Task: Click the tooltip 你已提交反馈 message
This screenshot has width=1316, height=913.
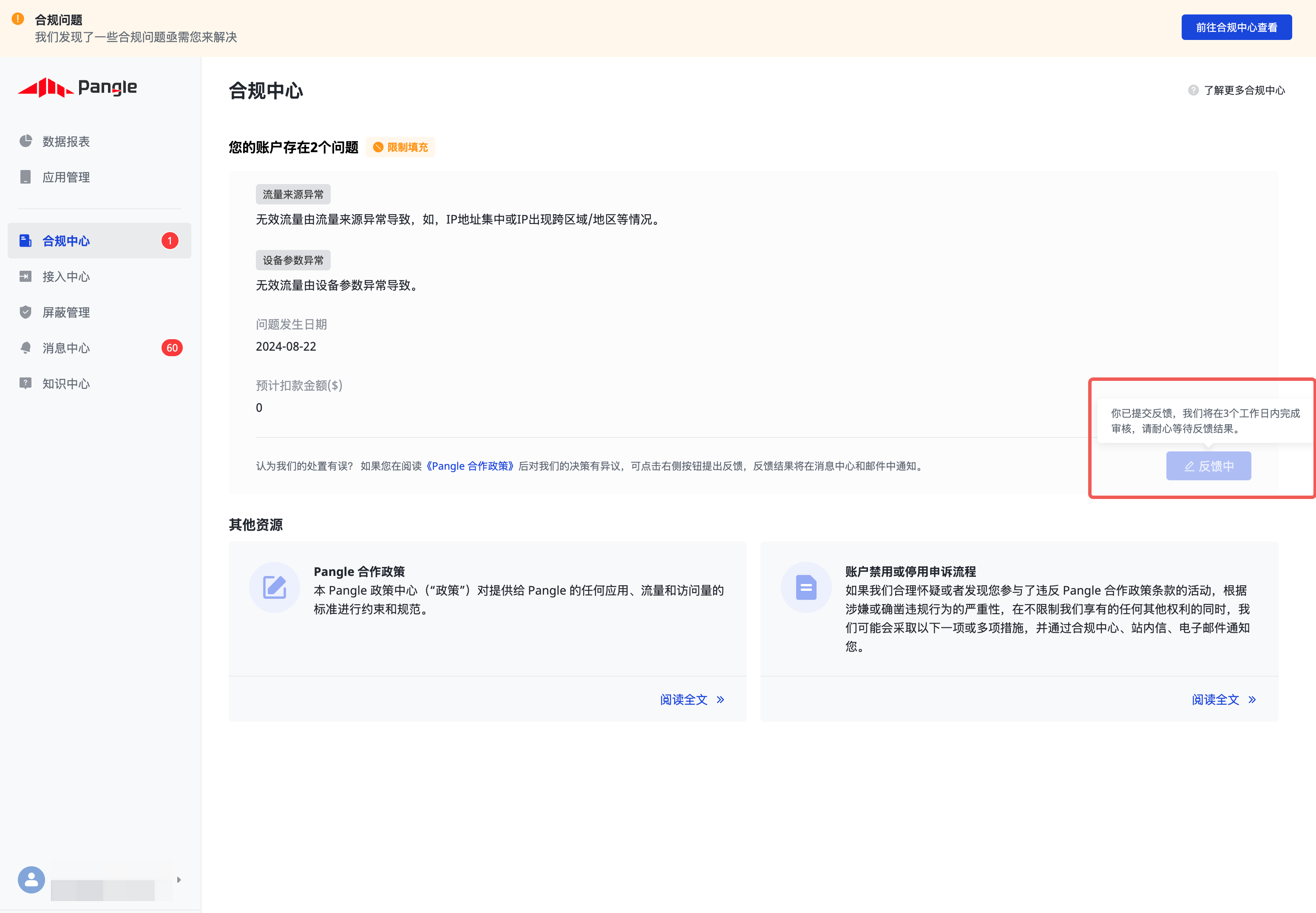Action: point(1205,421)
